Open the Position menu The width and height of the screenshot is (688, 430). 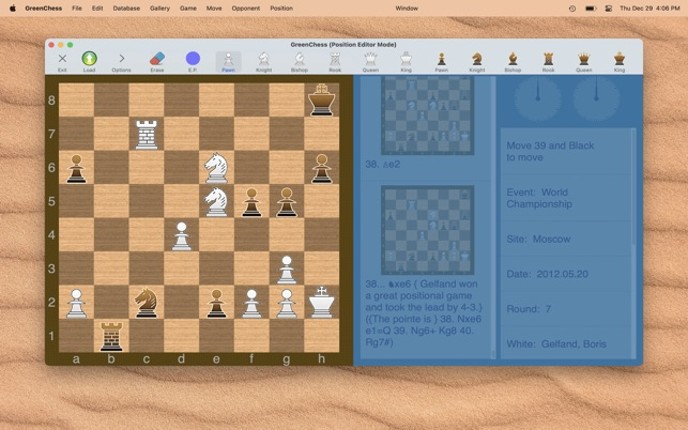pos(281,8)
